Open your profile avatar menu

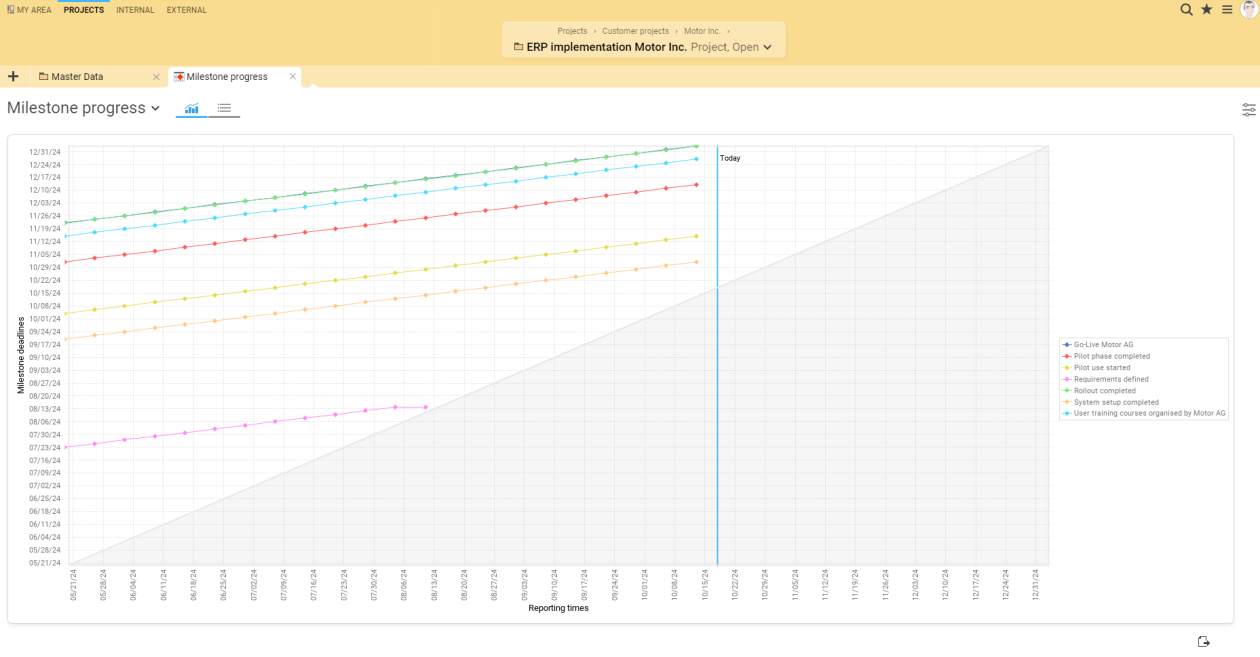[1248, 9]
